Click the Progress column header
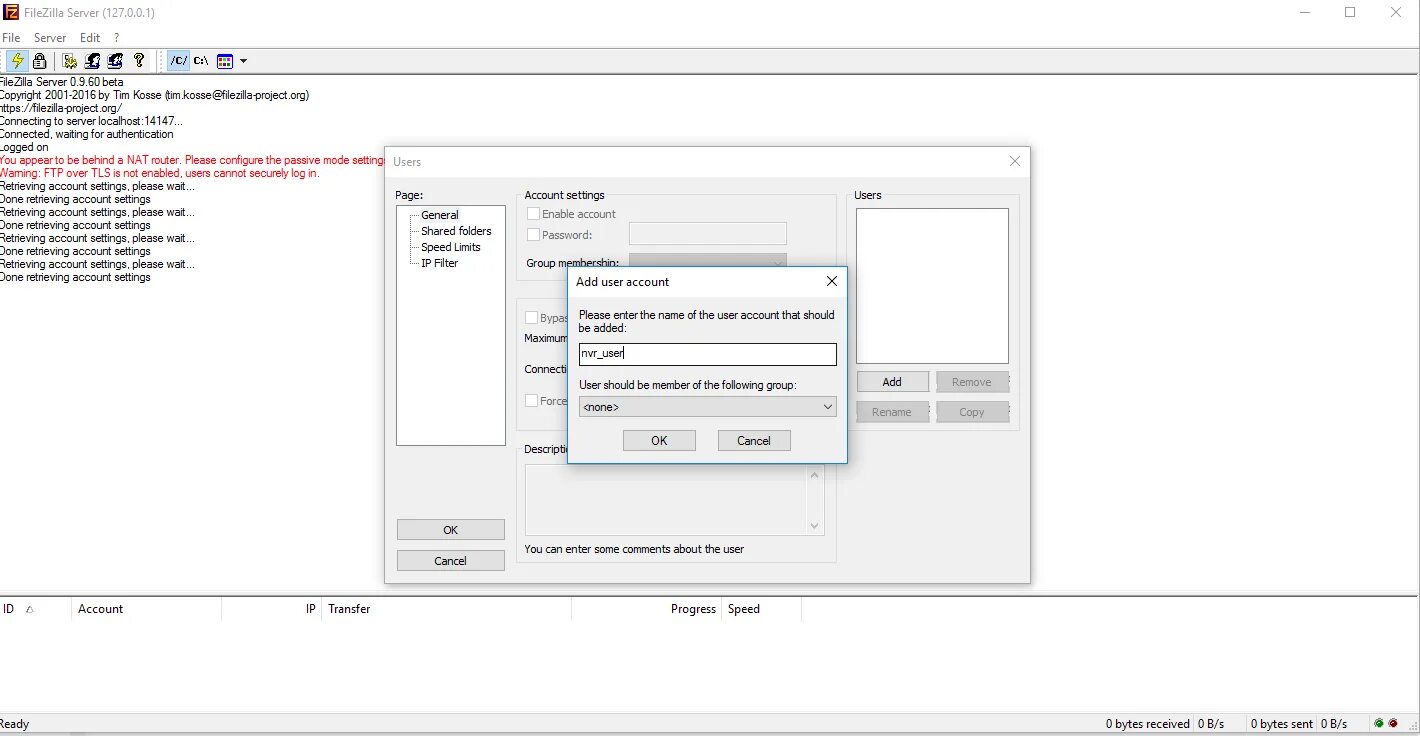The height and width of the screenshot is (736, 1420). tap(646, 609)
